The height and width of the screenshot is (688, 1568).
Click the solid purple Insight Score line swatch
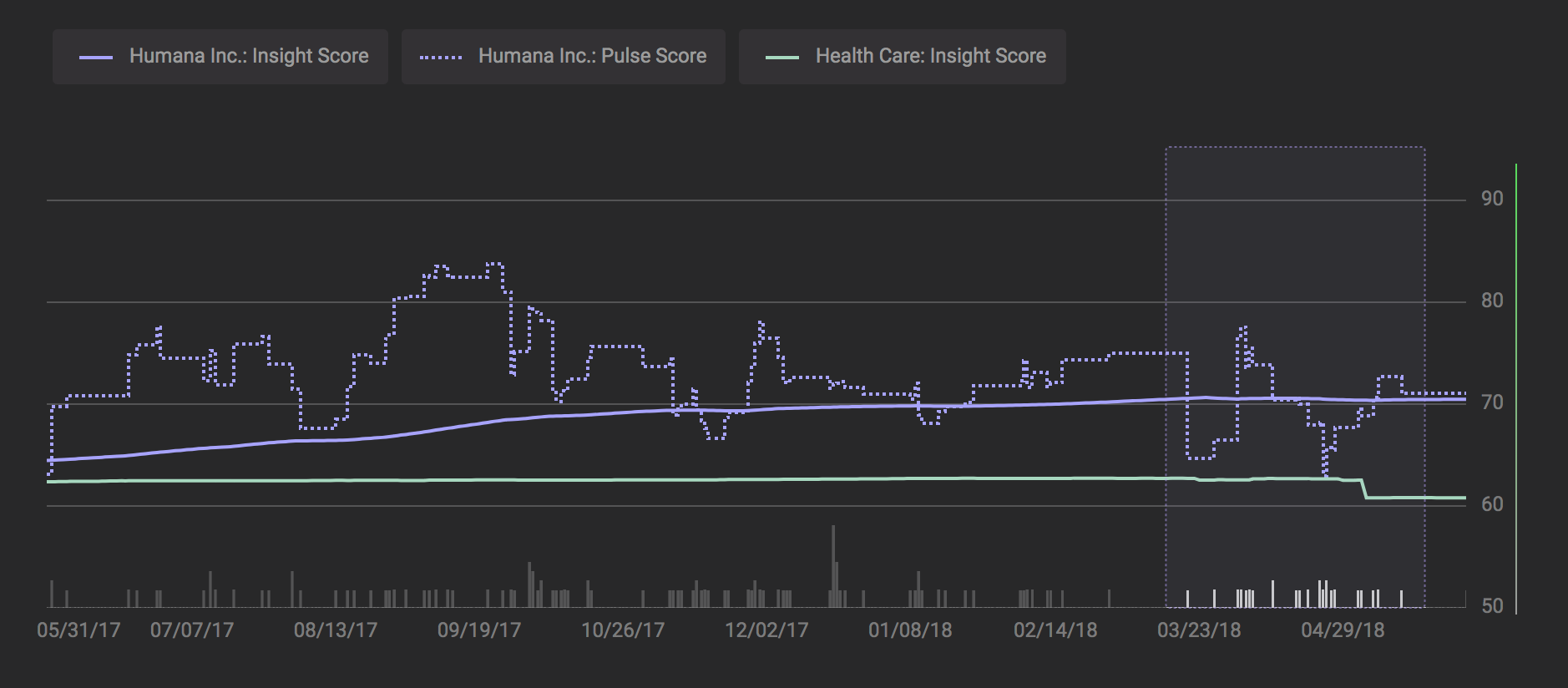96,58
